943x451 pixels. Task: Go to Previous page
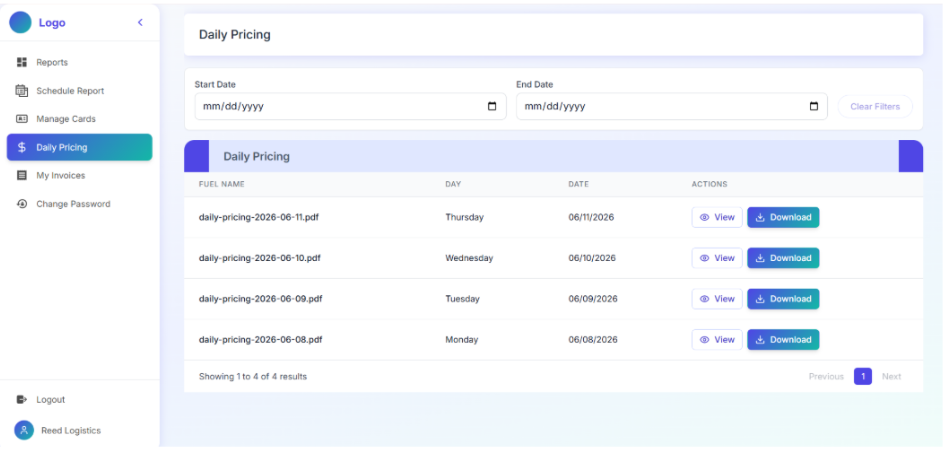pos(826,376)
